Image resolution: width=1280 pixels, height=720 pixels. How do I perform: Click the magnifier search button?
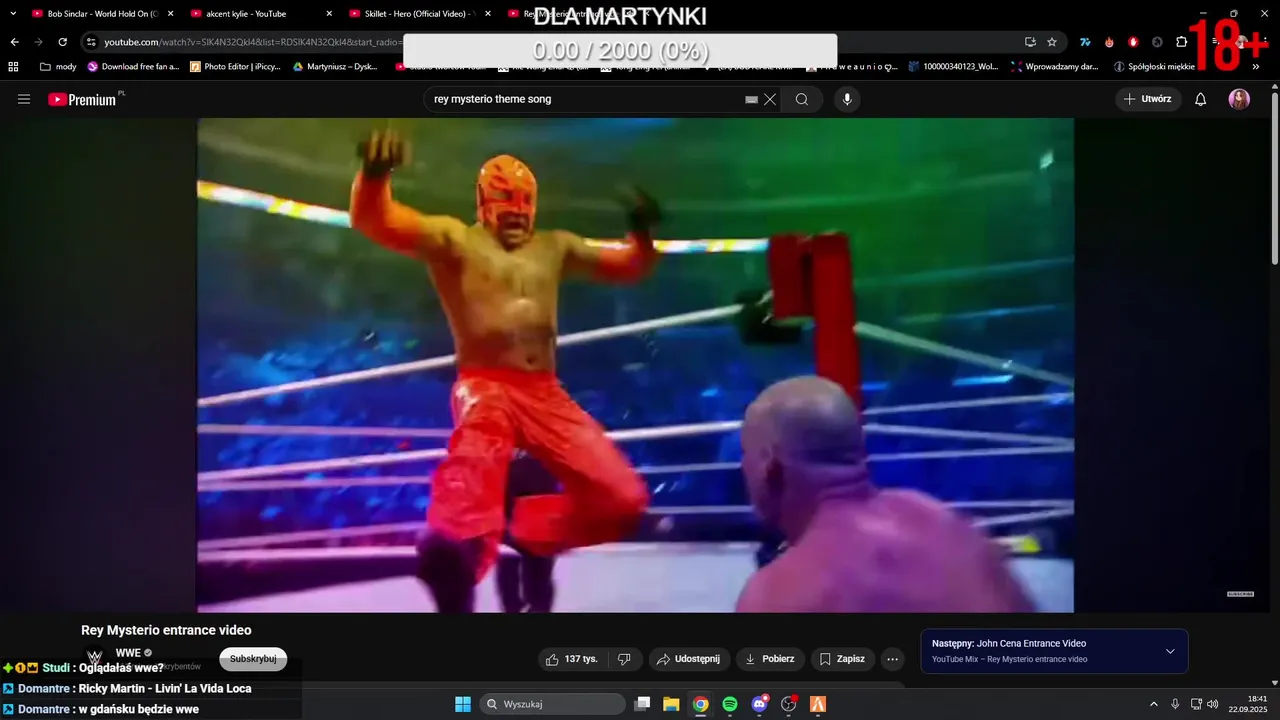point(802,99)
